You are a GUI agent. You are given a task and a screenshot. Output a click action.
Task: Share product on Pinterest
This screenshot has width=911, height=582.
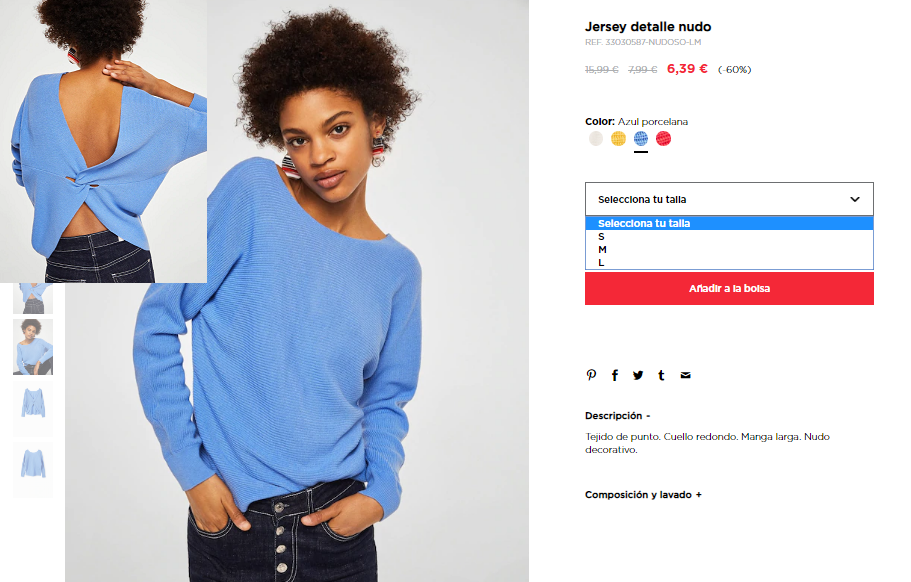pos(591,375)
